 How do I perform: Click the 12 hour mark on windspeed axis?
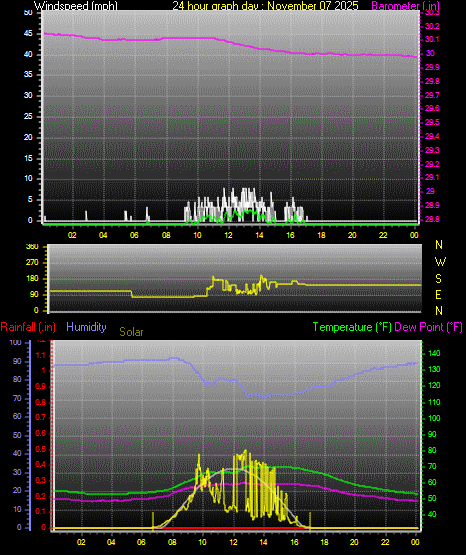228,235
